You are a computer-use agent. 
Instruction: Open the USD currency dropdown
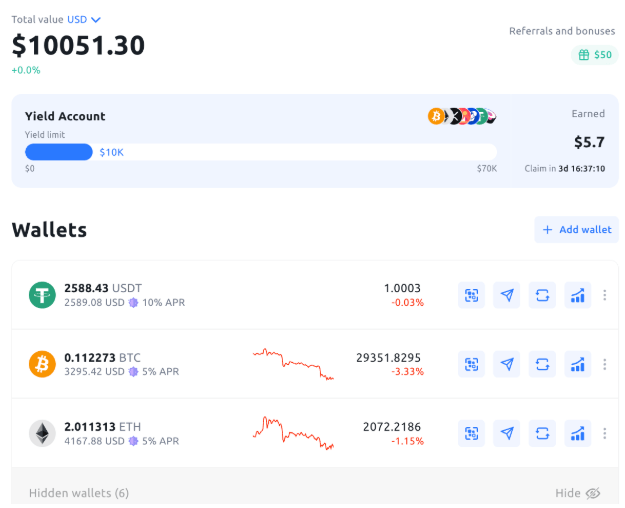(84, 19)
